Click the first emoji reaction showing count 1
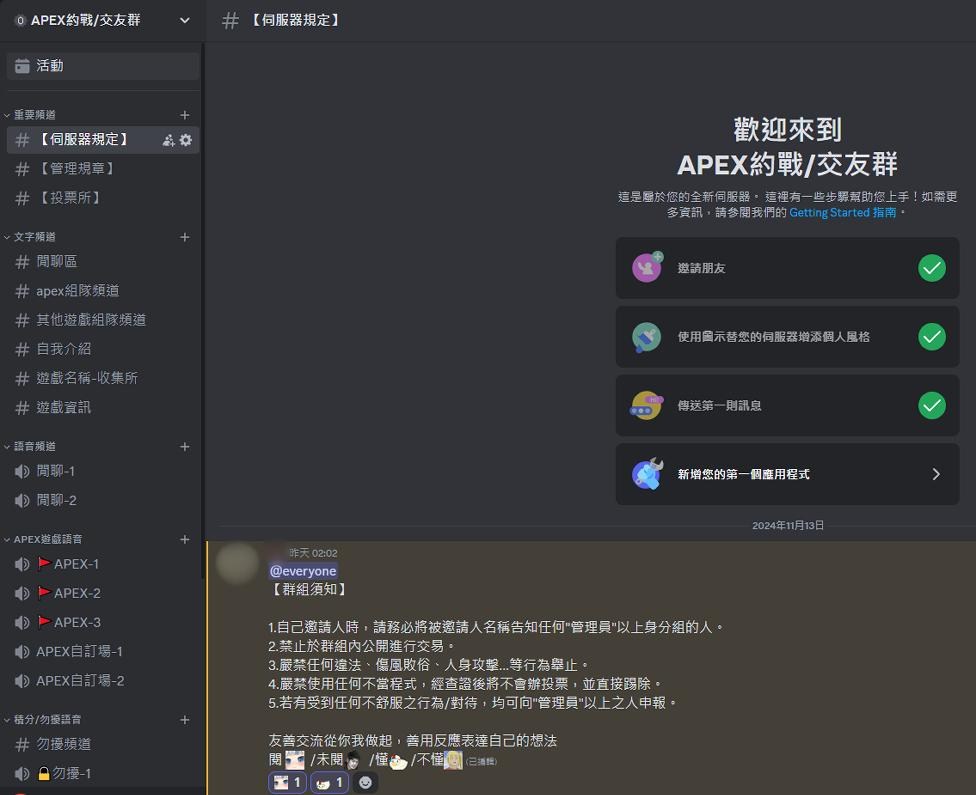The height and width of the screenshot is (795, 976). 286,782
